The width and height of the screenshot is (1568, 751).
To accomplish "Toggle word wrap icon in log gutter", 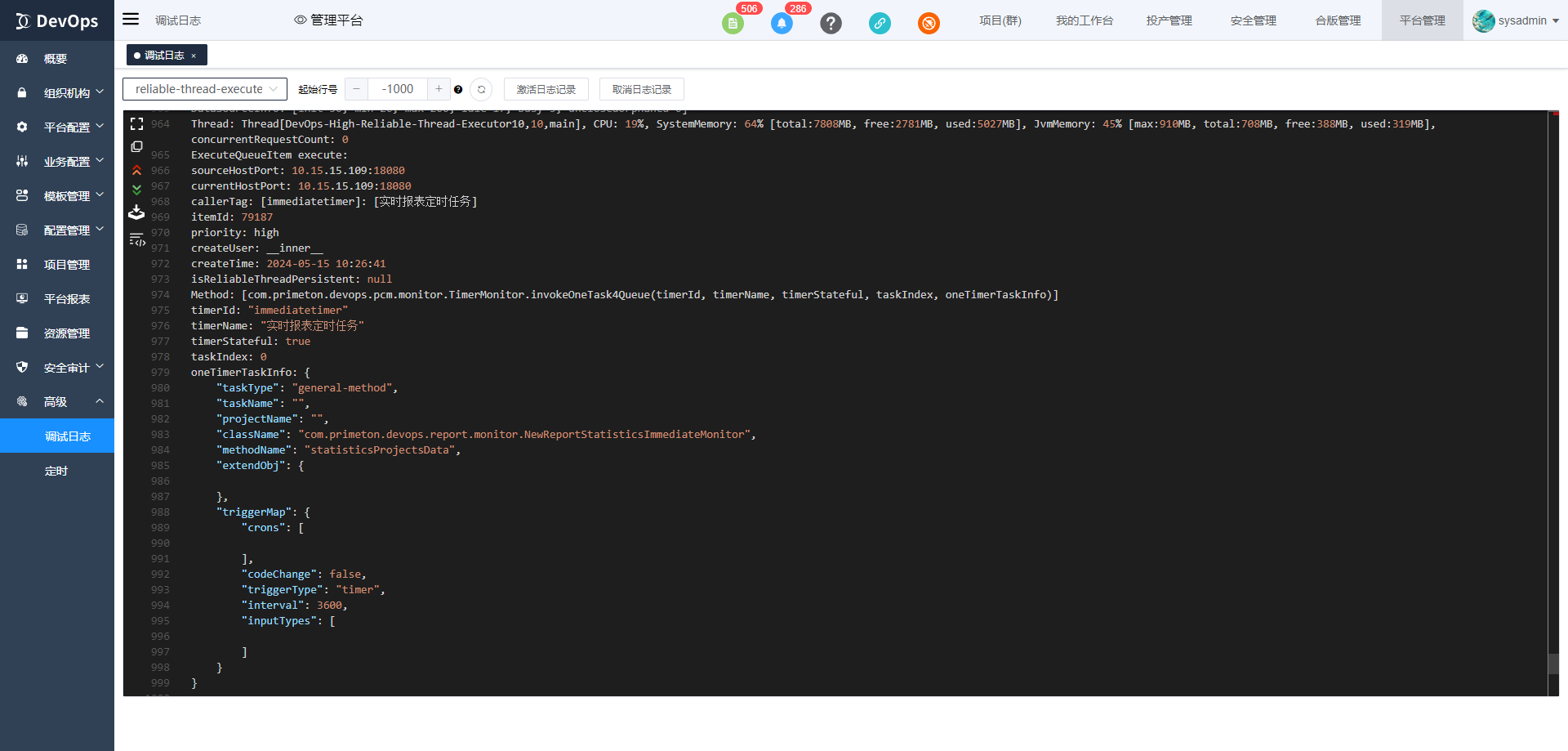I will tap(136, 240).
